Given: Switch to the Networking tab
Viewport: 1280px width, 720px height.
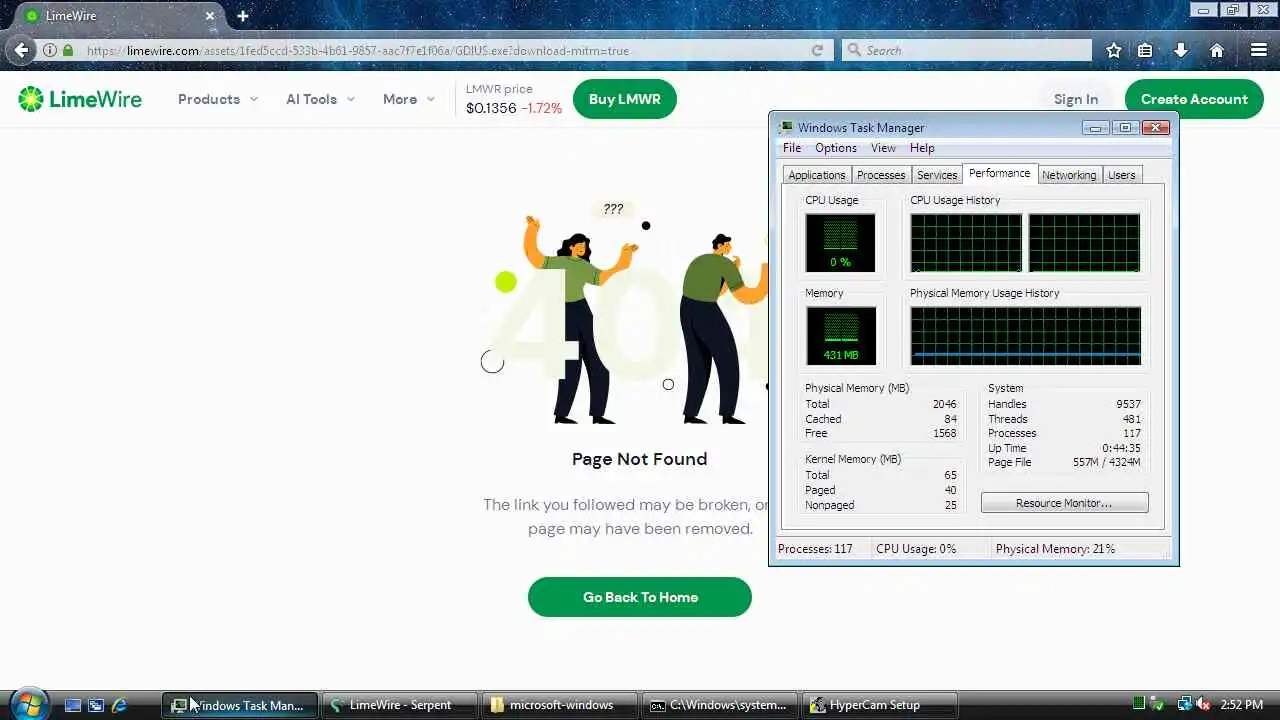Looking at the screenshot, I should [x=1069, y=175].
